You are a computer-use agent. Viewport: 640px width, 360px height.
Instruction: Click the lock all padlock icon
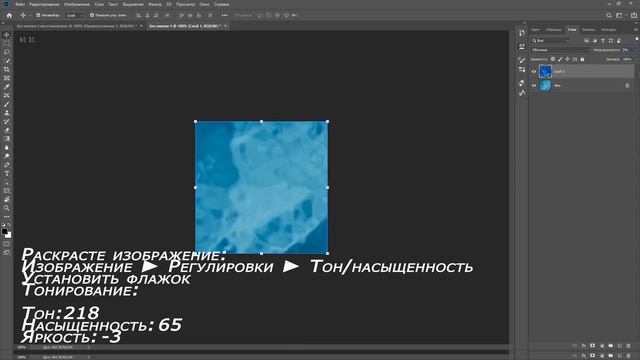(x=582, y=59)
